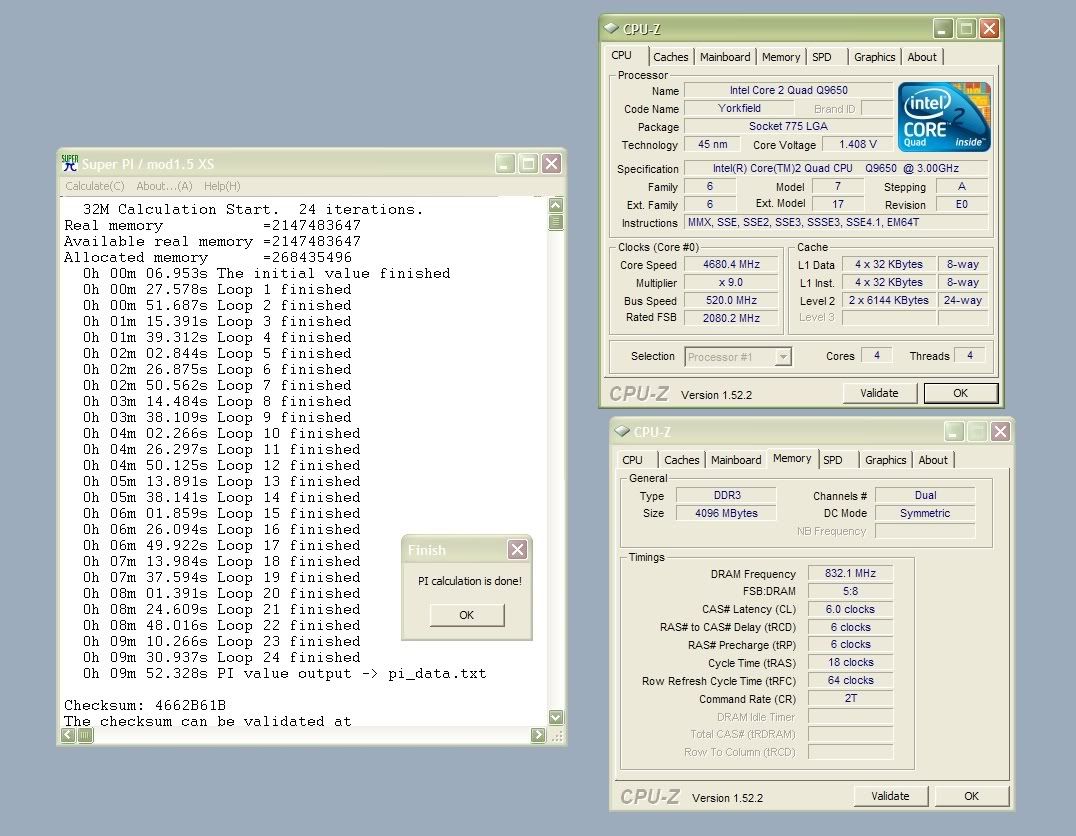1076x836 pixels.
Task: Switch to Mainboard tab in upper CPU-Z window
Action: tap(725, 57)
